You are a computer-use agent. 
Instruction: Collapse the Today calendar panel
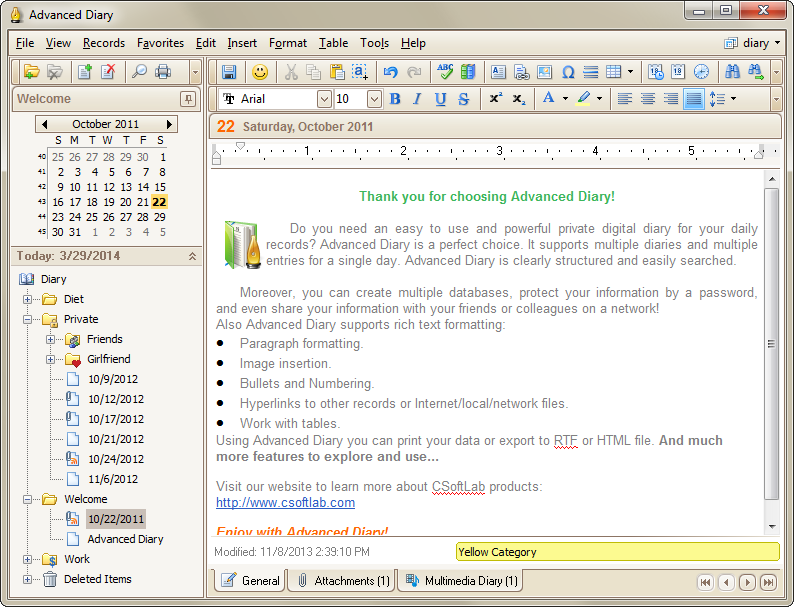[x=192, y=256]
